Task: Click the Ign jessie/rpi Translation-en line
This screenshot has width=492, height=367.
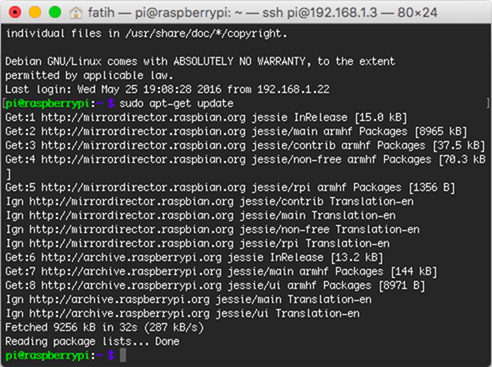Action: pos(198,244)
